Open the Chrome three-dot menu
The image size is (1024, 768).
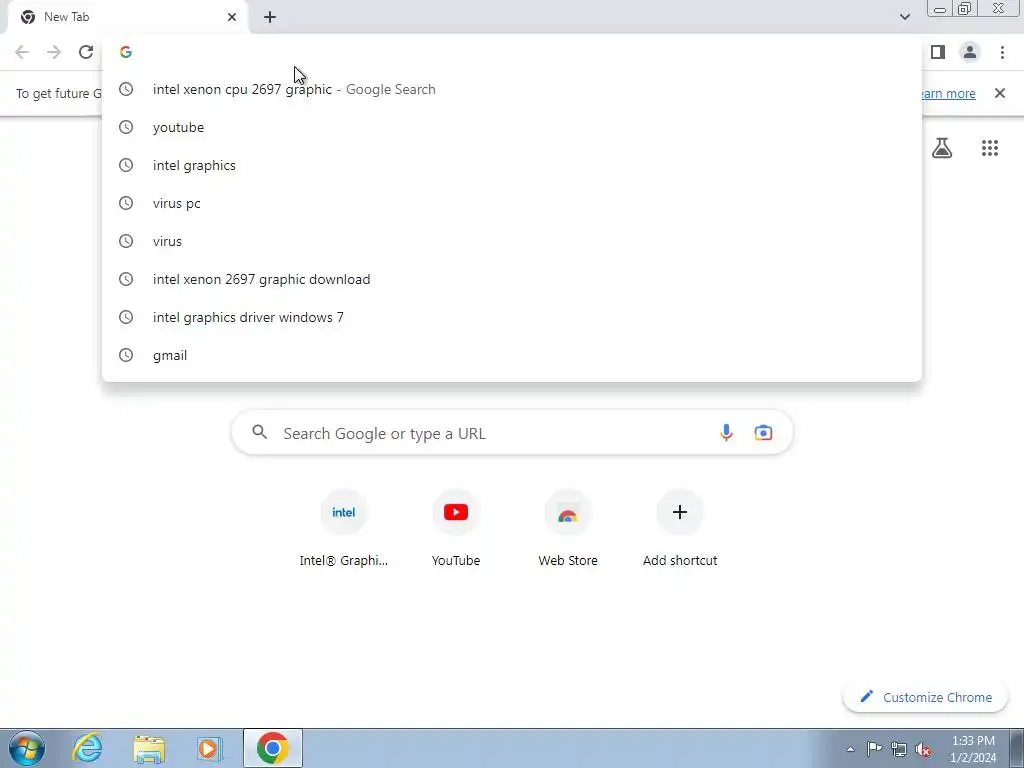(1002, 52)
